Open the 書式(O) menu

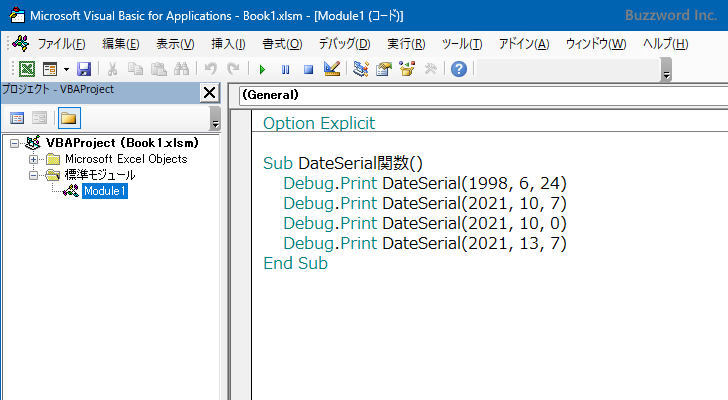(282, 44)
